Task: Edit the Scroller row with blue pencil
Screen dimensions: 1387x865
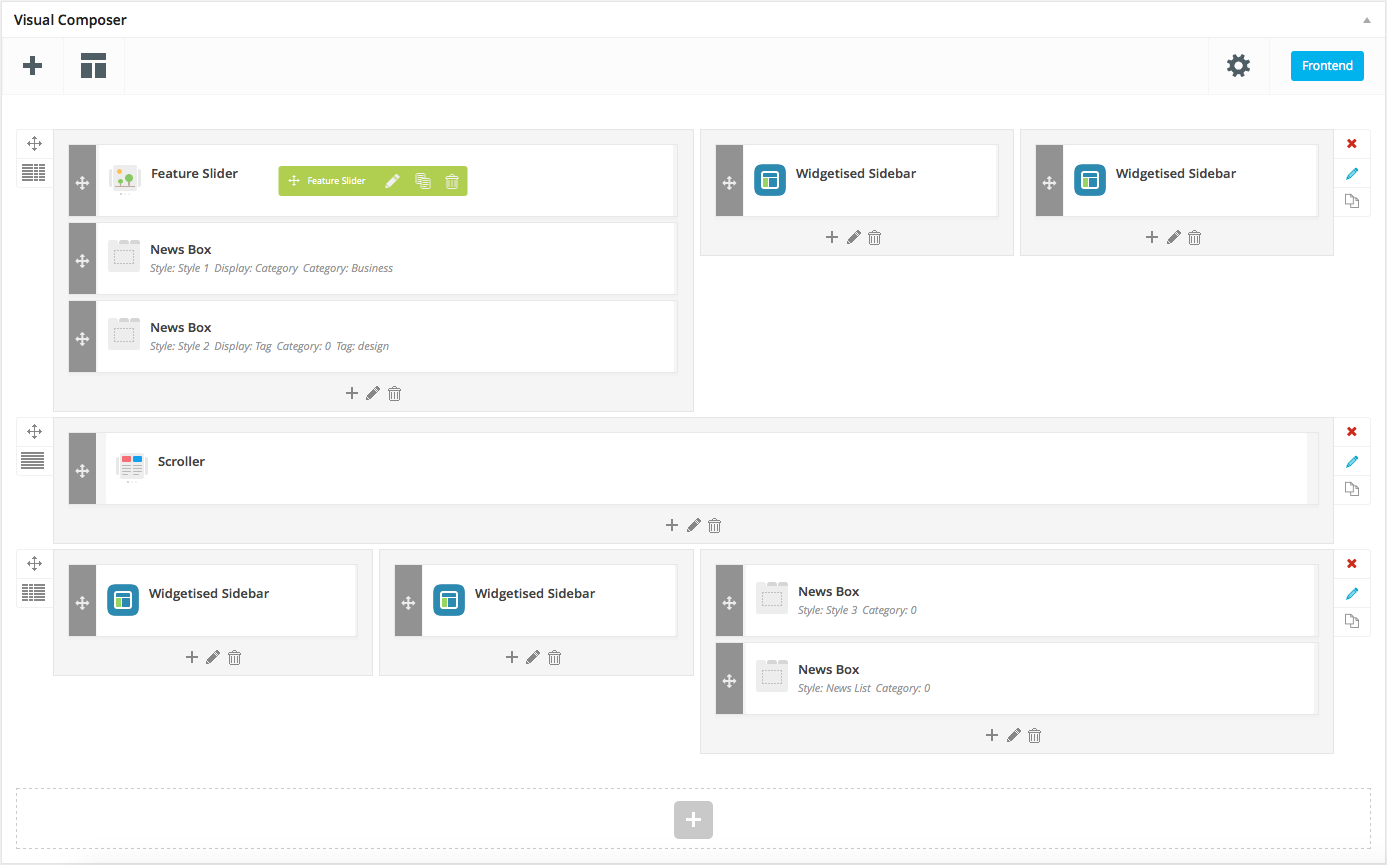Action: (1352, 461)
